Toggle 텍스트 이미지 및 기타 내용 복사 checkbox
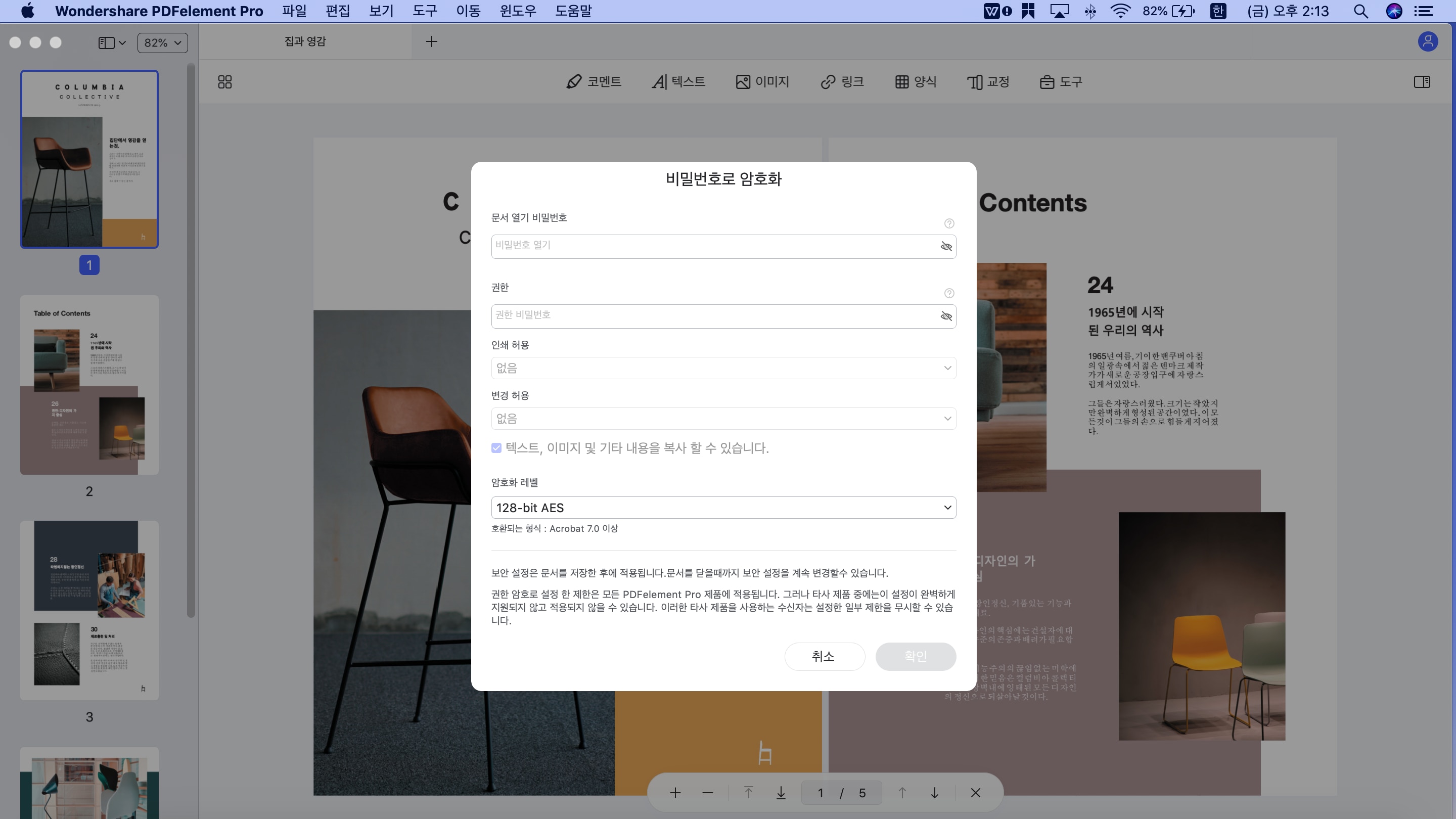The height and width of the screenshot is (819, 1456). (x=496, y=448)
